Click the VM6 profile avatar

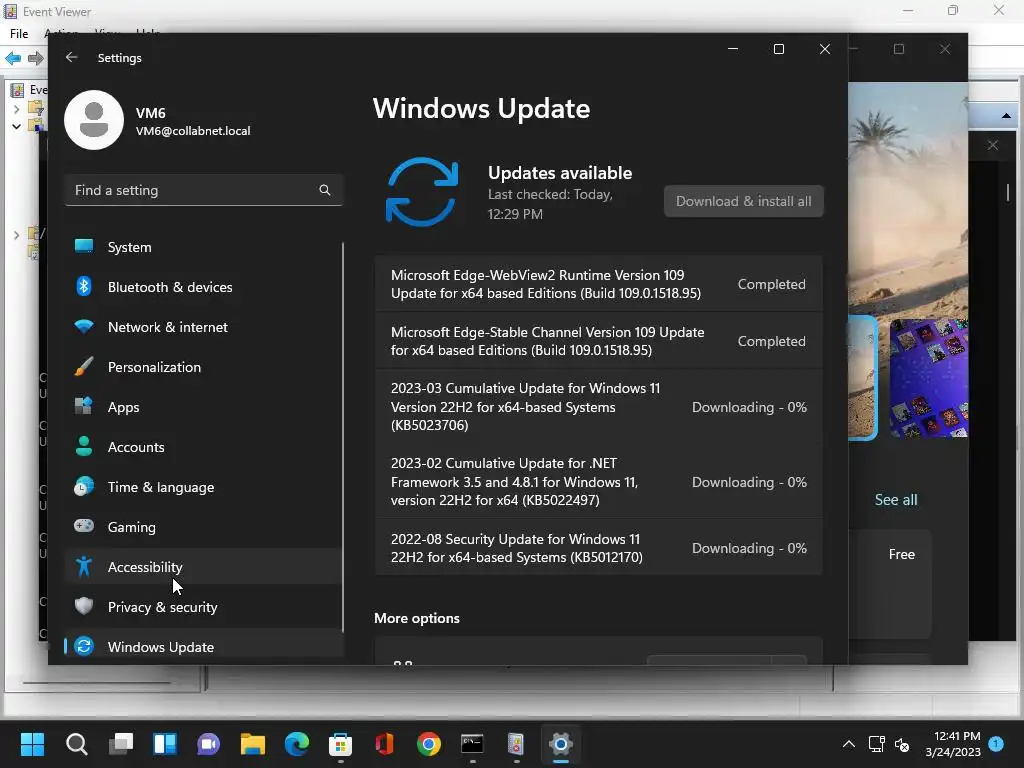click(x=94, y=120)
